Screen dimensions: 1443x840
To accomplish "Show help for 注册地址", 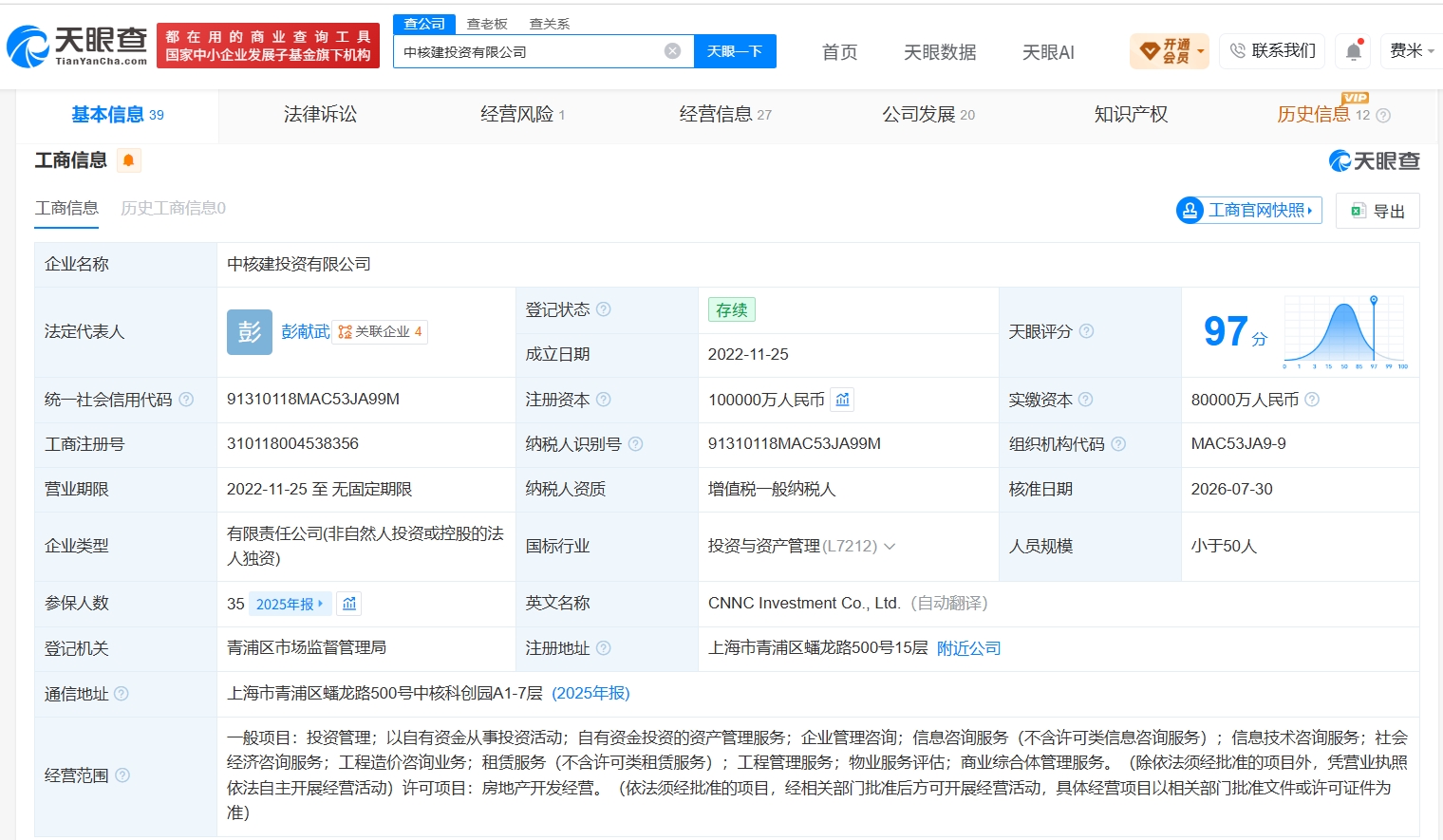I will 604,648.
